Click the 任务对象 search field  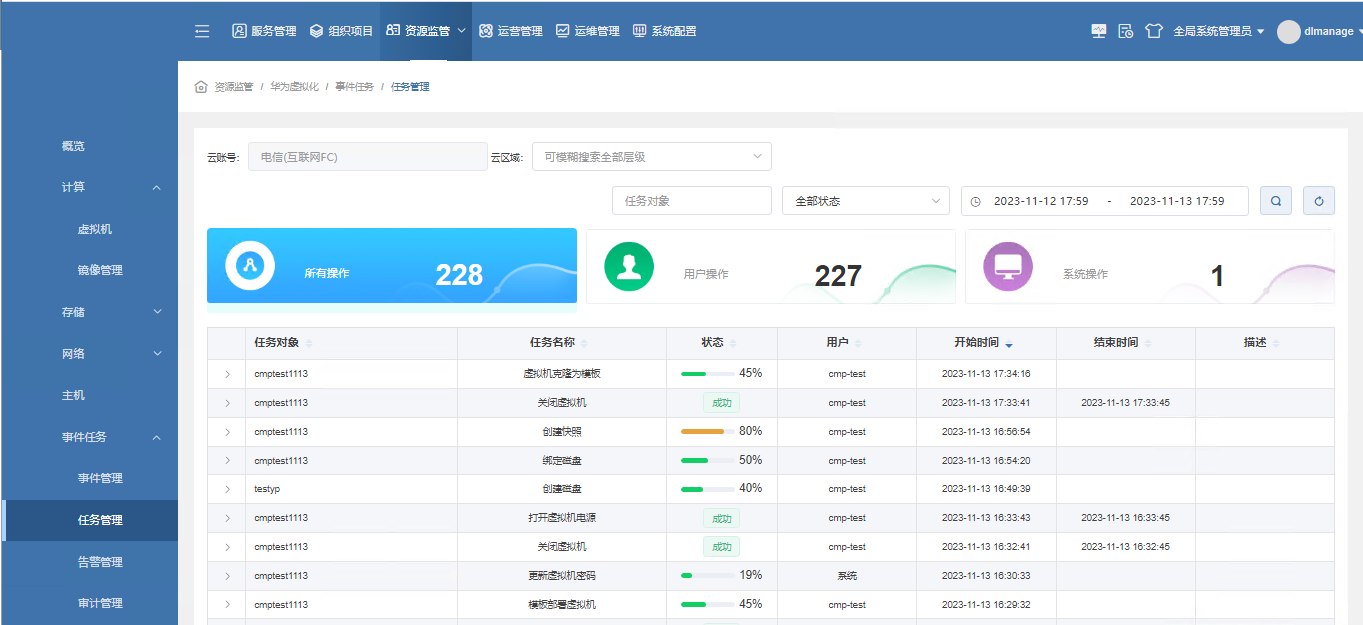[x=692, y=201]
